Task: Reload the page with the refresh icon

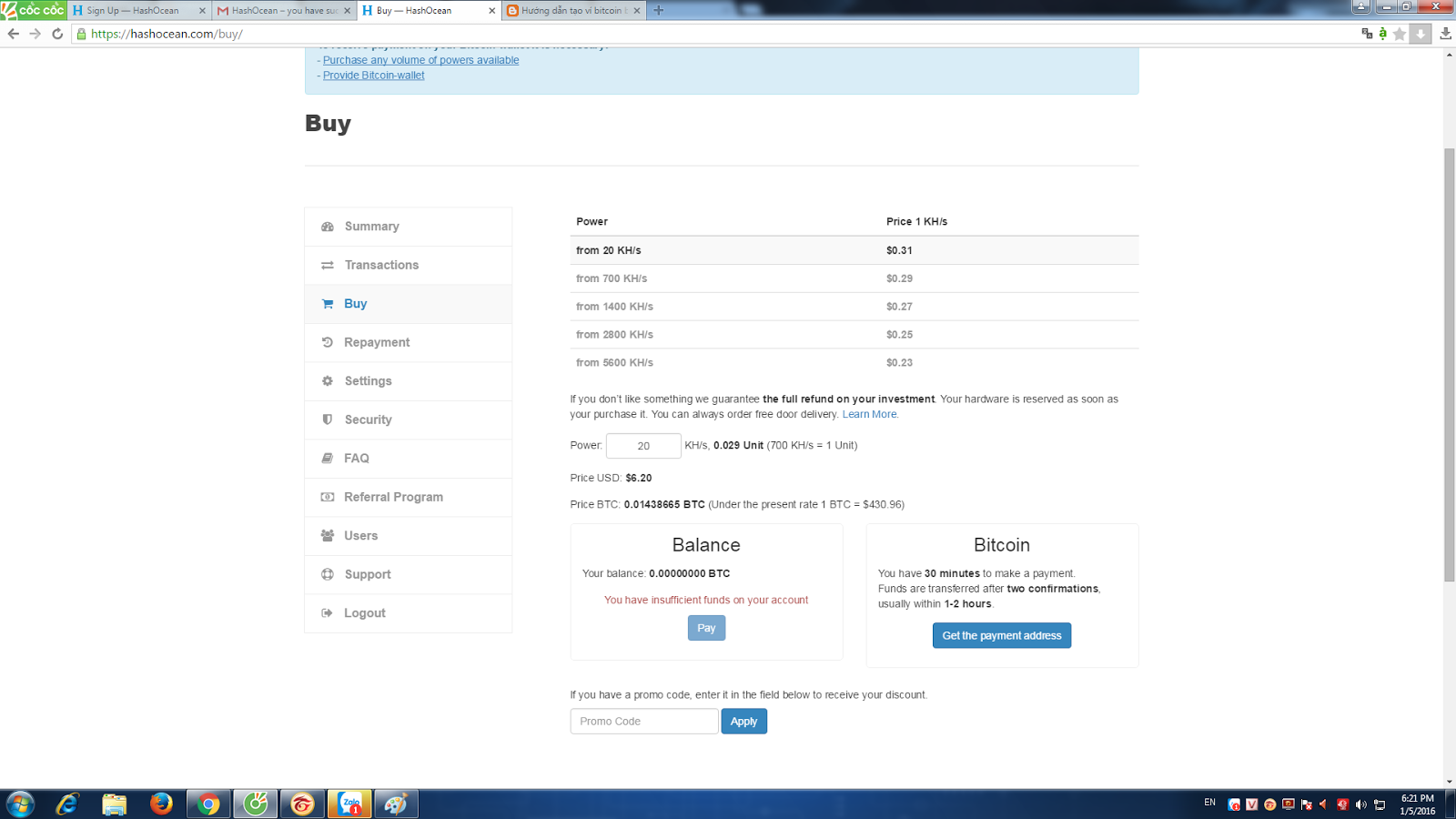Action: point(57,34)
